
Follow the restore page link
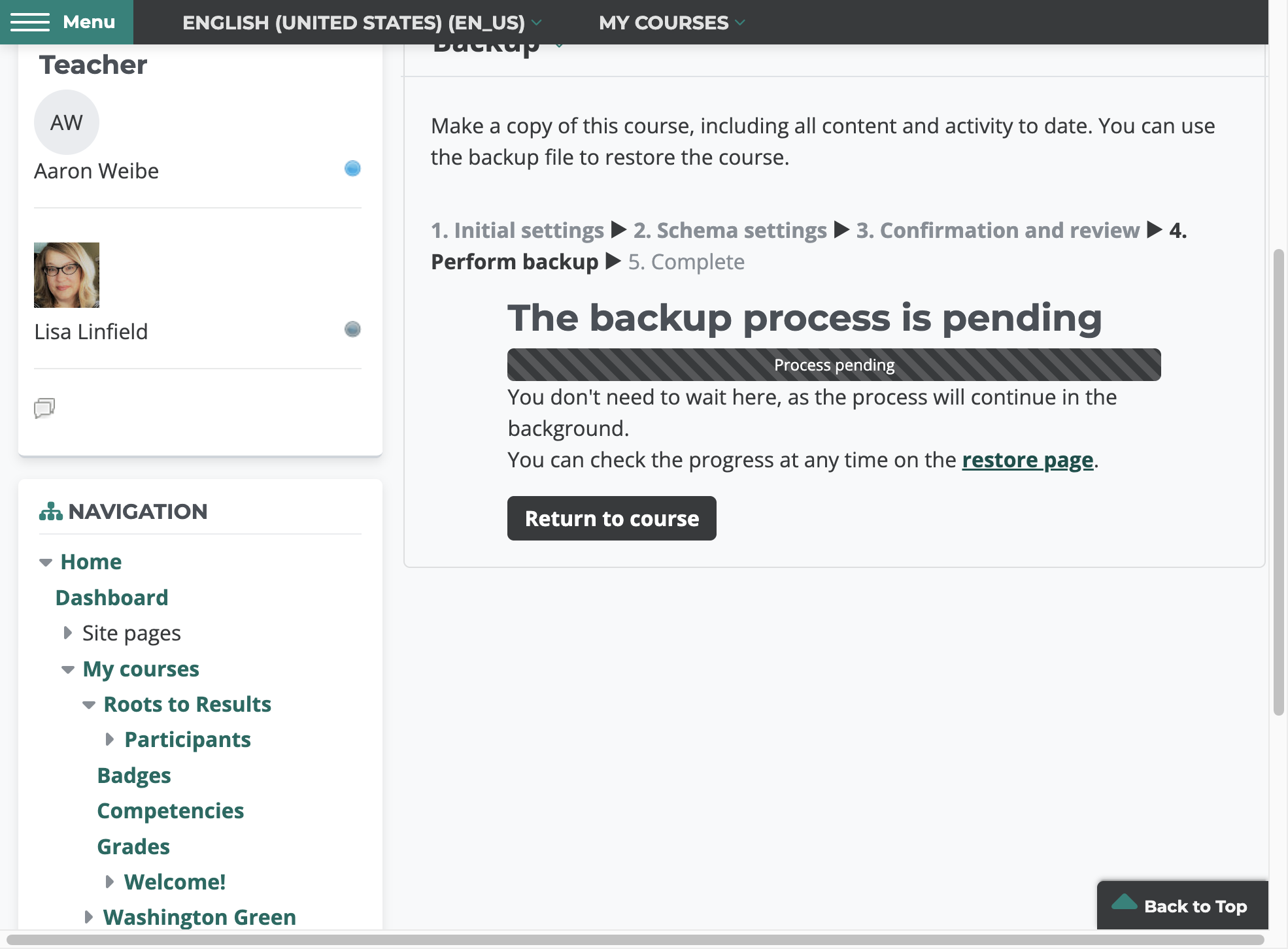coord(1028,460)
